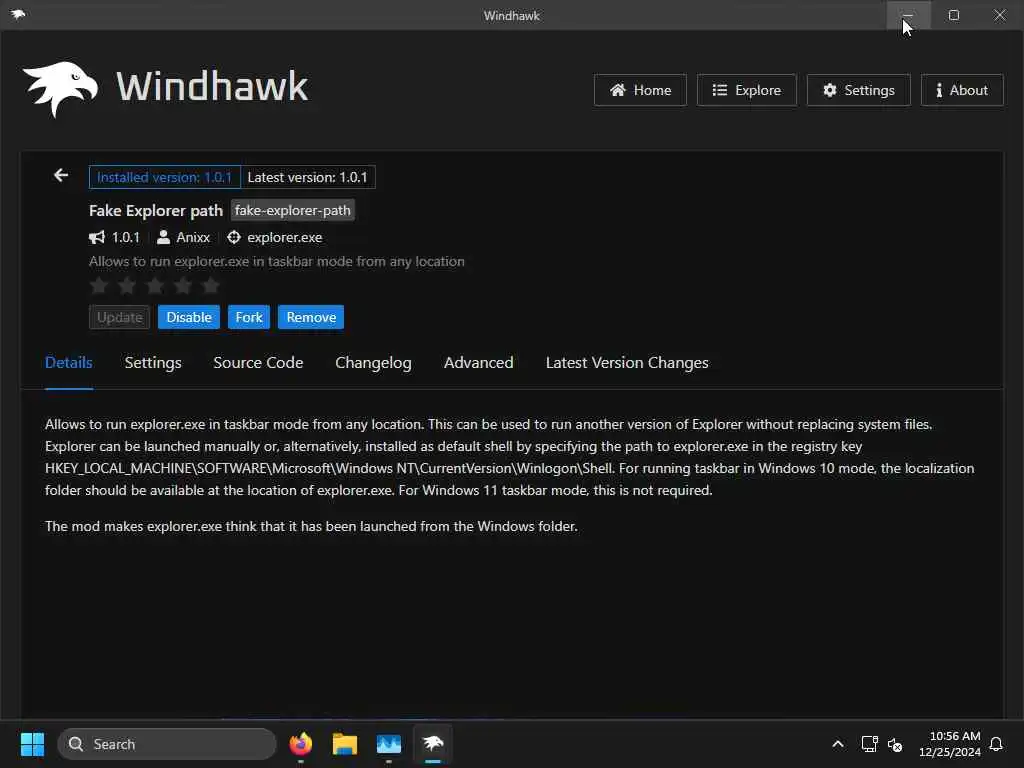Go back with the left arrow icon

point(61,175)
